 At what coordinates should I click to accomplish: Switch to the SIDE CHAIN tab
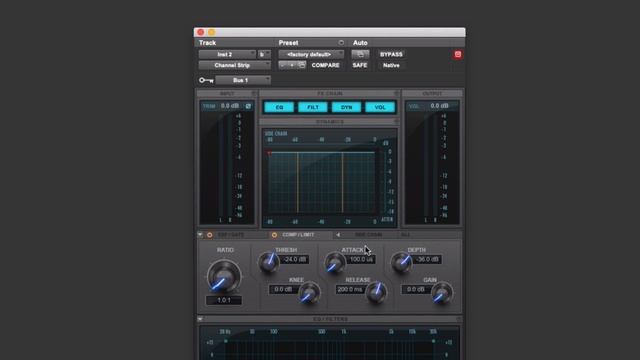click(368, 235)
